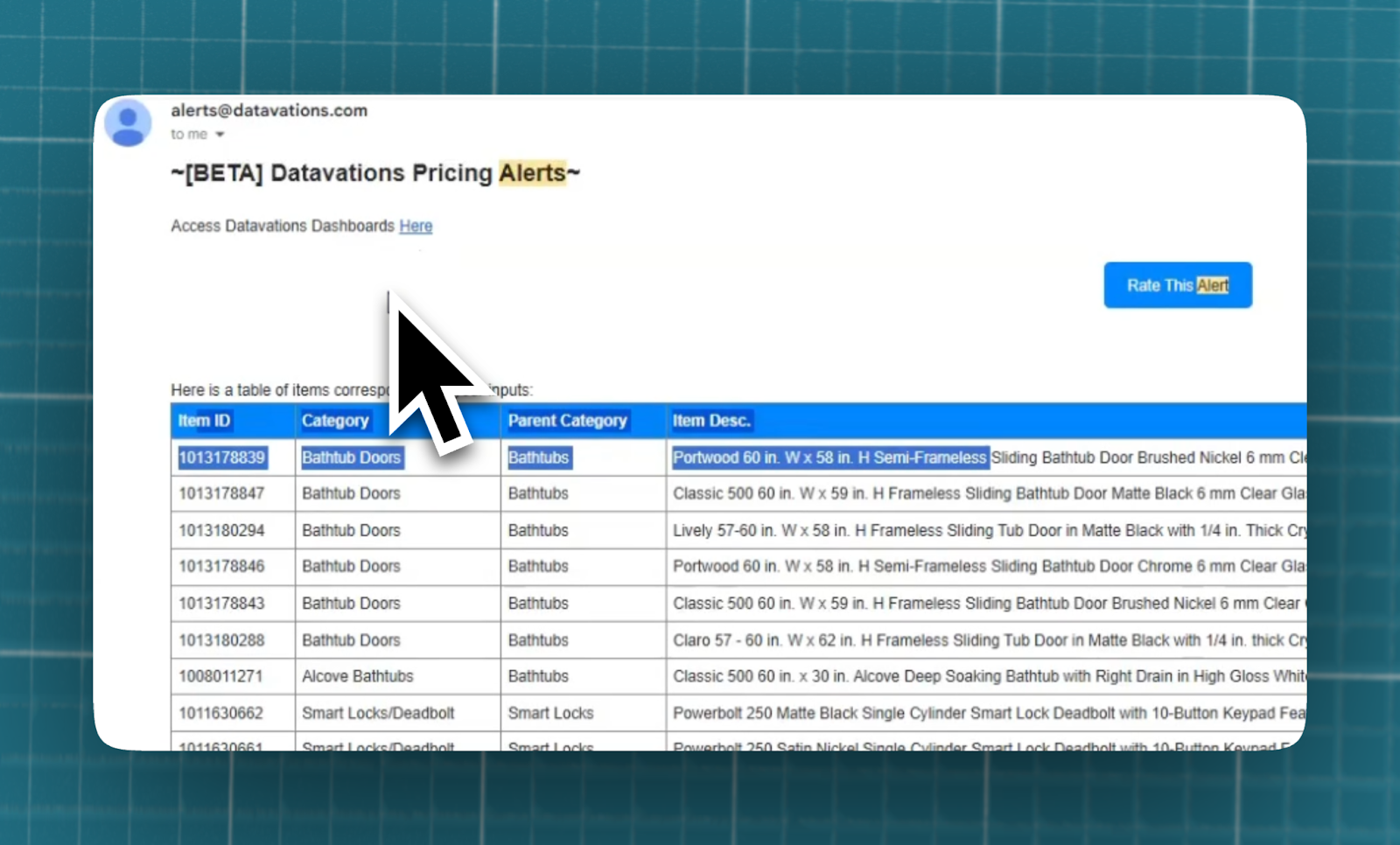Screen dimensions: 1400x845
Task: Click the Datavations Pricing Alerts subject heading
Action: [375, 173]
